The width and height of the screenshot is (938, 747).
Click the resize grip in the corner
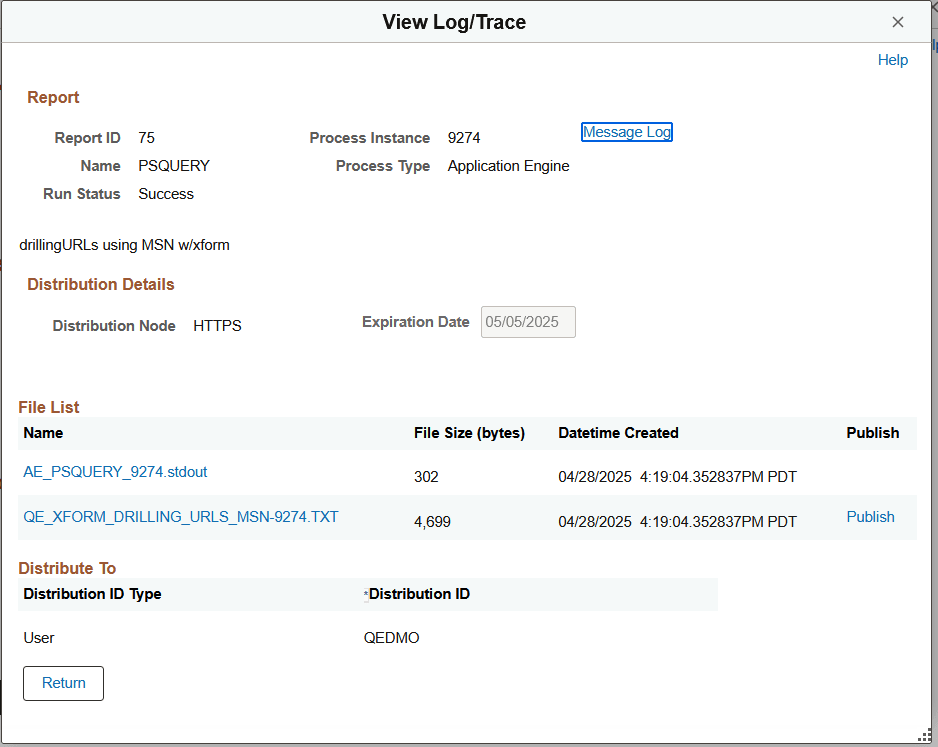pyautogui.click(x=925, y=735)
